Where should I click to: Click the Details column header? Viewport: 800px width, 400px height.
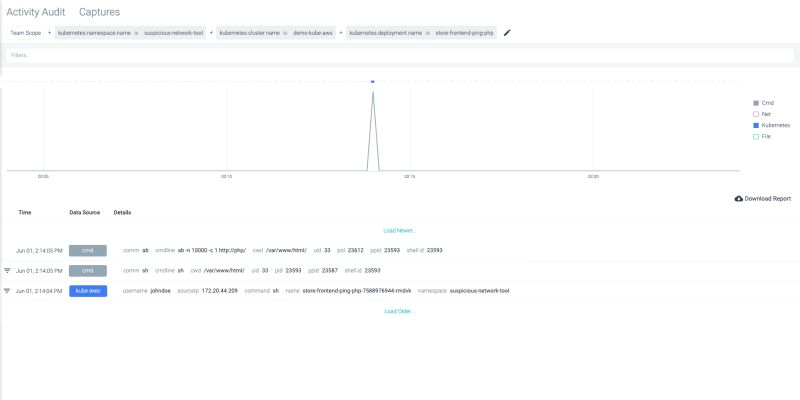coord(122,212)
